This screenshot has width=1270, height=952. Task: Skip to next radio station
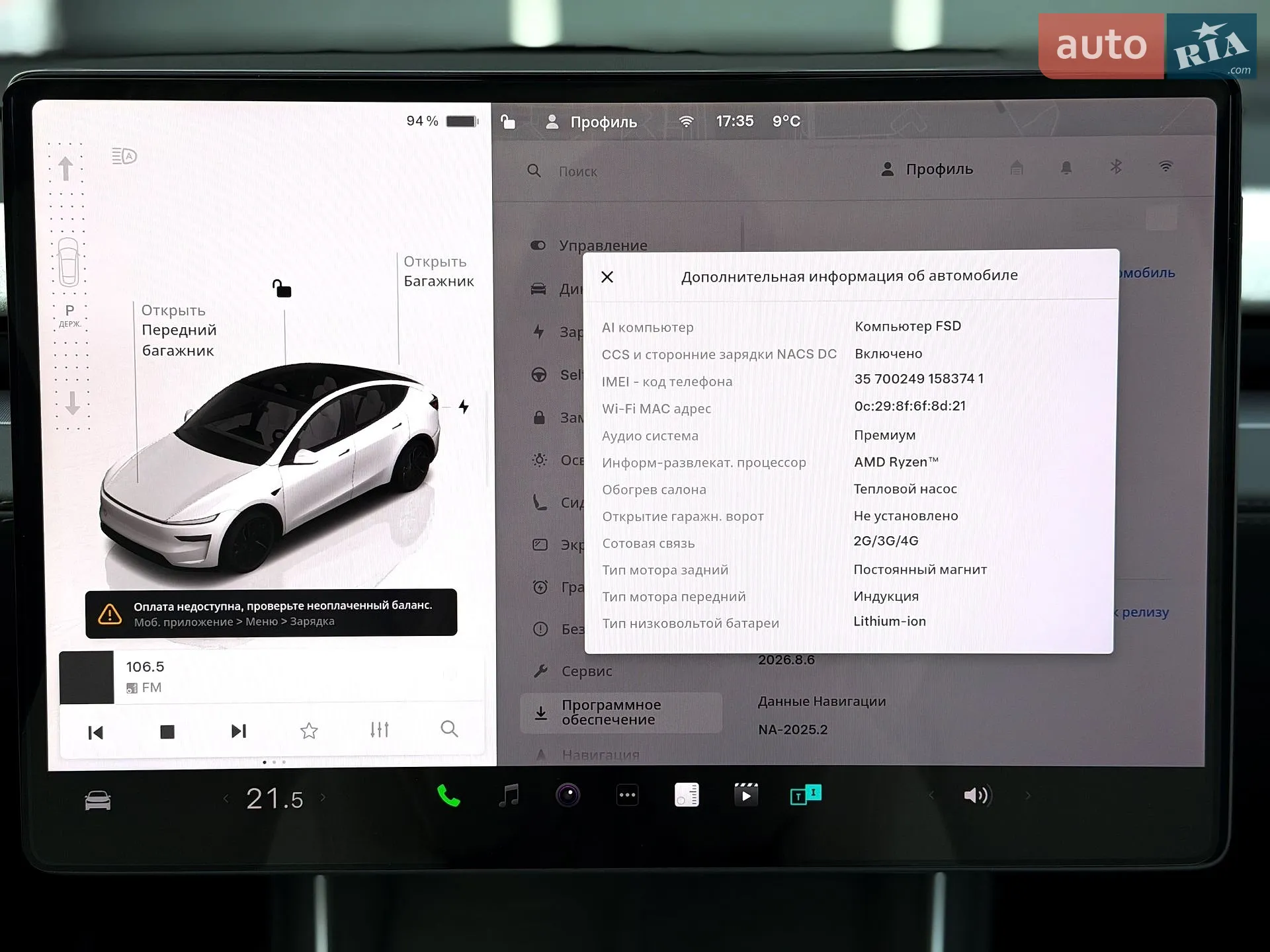point(239,731)
